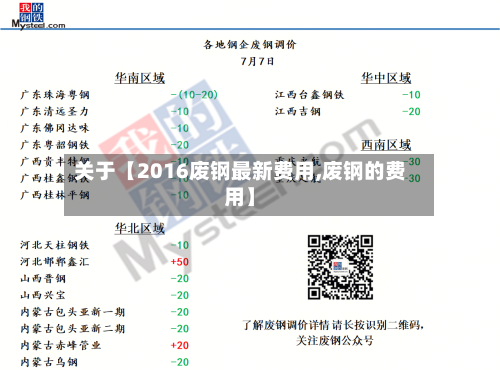Click the text '关注废钢公众号'
The height and width of the screenshot is (370, 500).
335,341
